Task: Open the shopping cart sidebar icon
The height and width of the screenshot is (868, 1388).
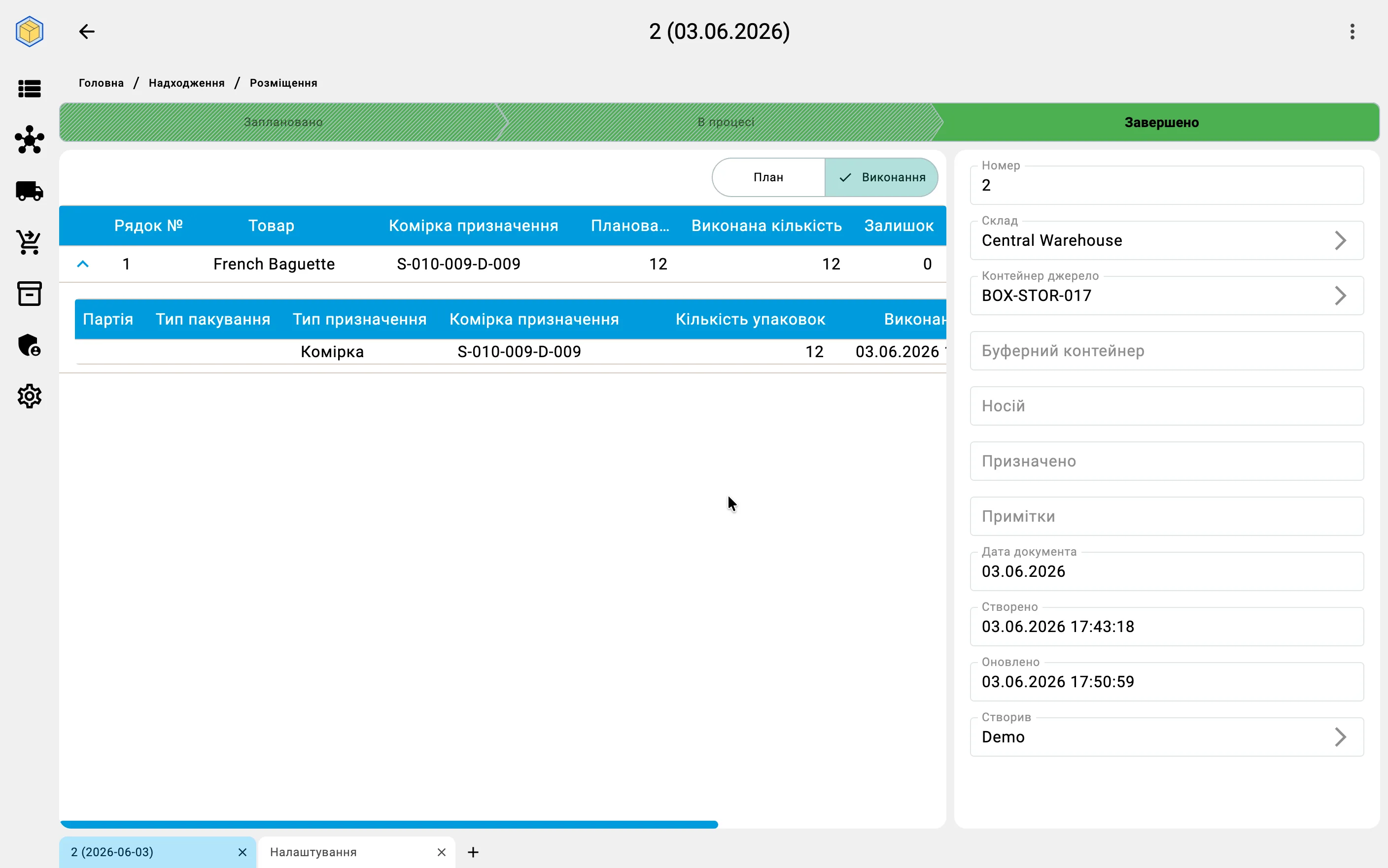Action: tap(29, 242)
